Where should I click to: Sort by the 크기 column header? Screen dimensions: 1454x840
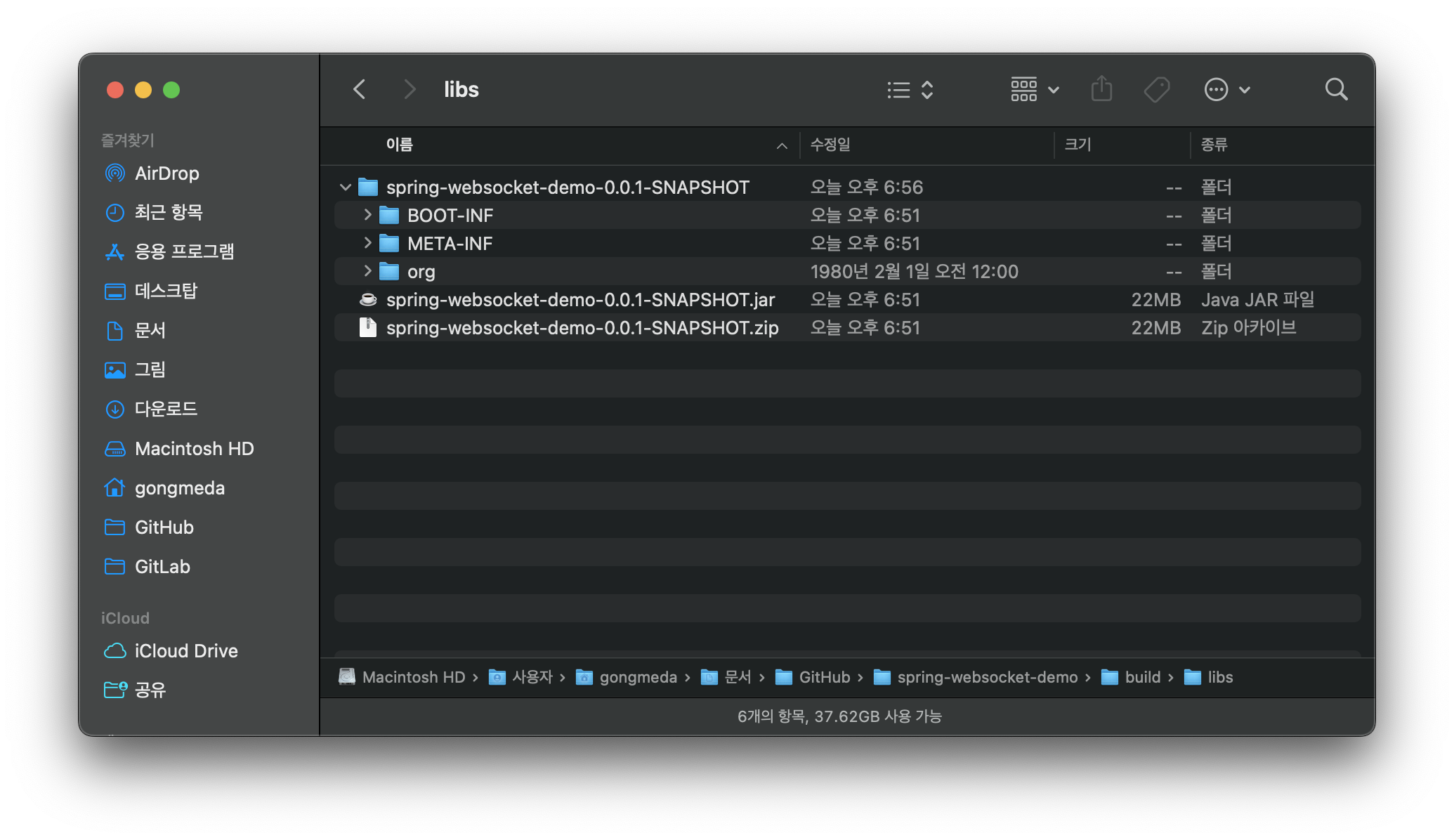(1078, 145)
